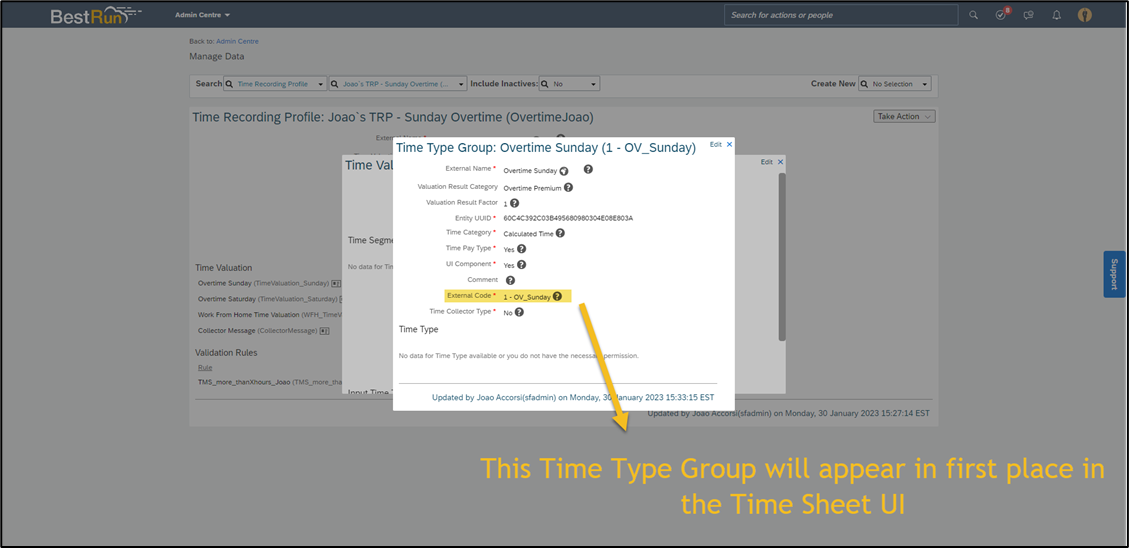Focus the search for actions or people field
This screenshot has width=1129, height=548.
pyautogui.click(x=840, y=15)
